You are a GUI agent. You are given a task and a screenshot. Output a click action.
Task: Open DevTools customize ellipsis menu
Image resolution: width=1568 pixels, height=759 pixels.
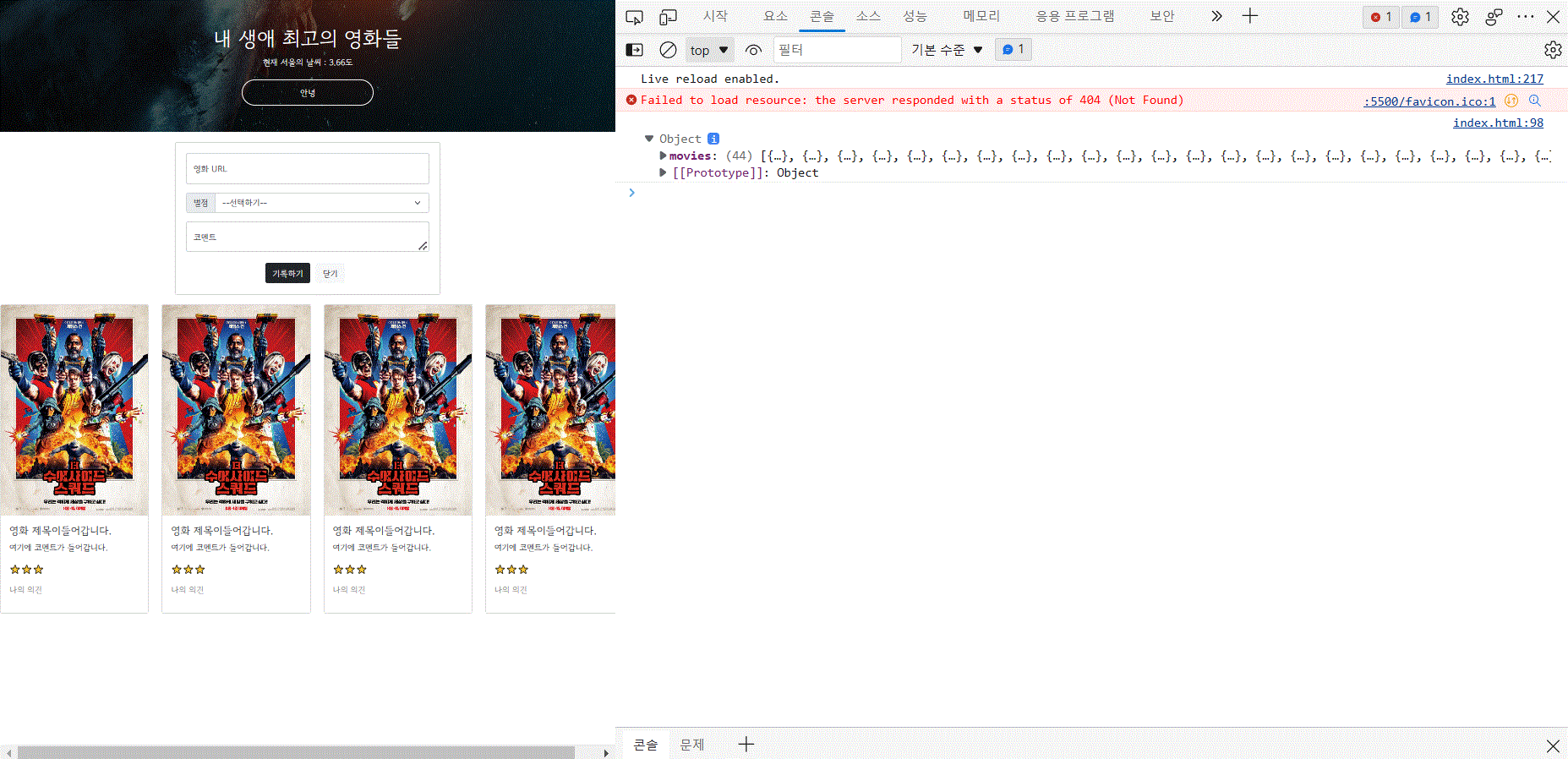pyautogui.click(x=1526, y=17)
